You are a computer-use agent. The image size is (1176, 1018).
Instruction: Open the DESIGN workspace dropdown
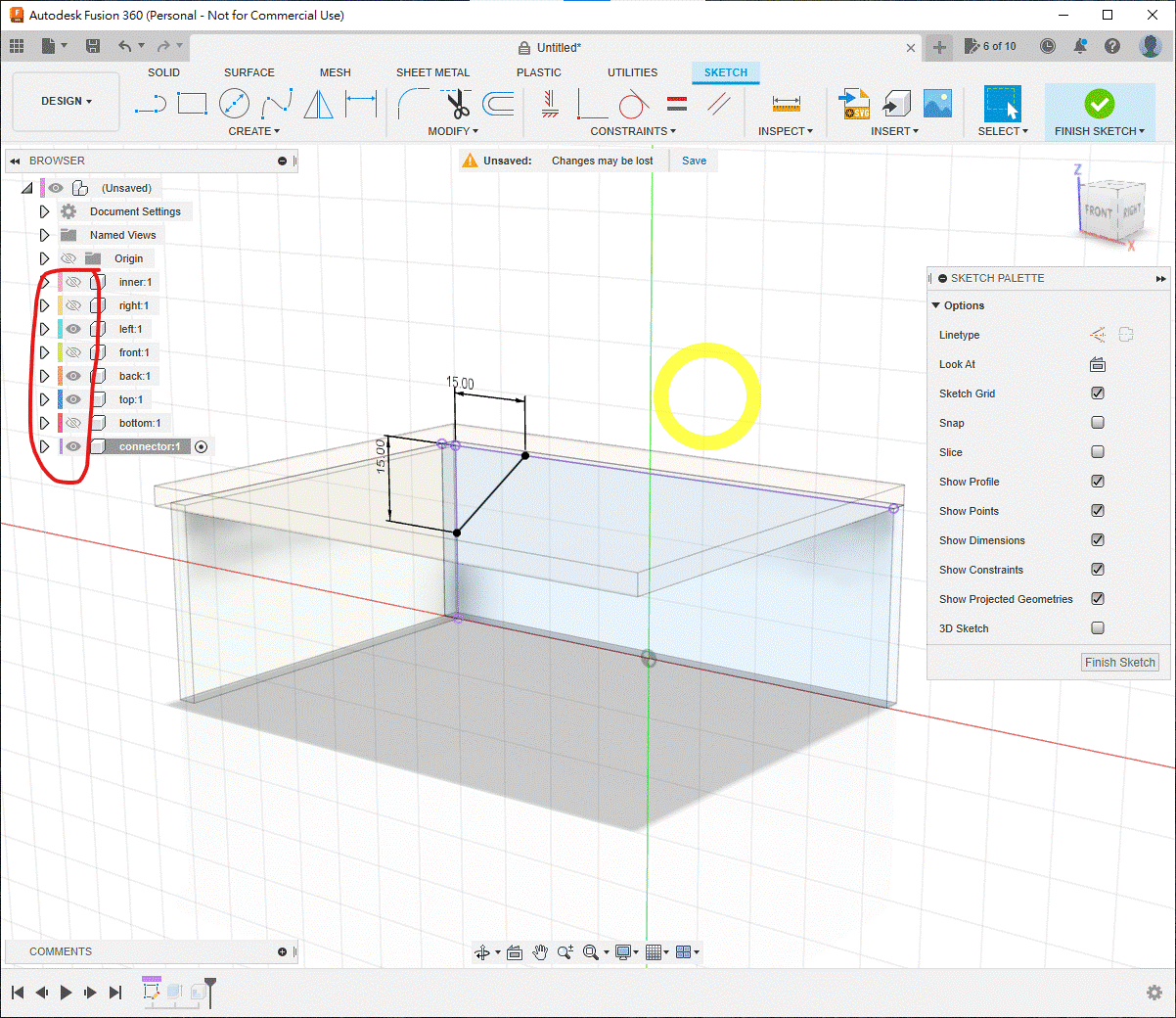(x=66, y=101)
